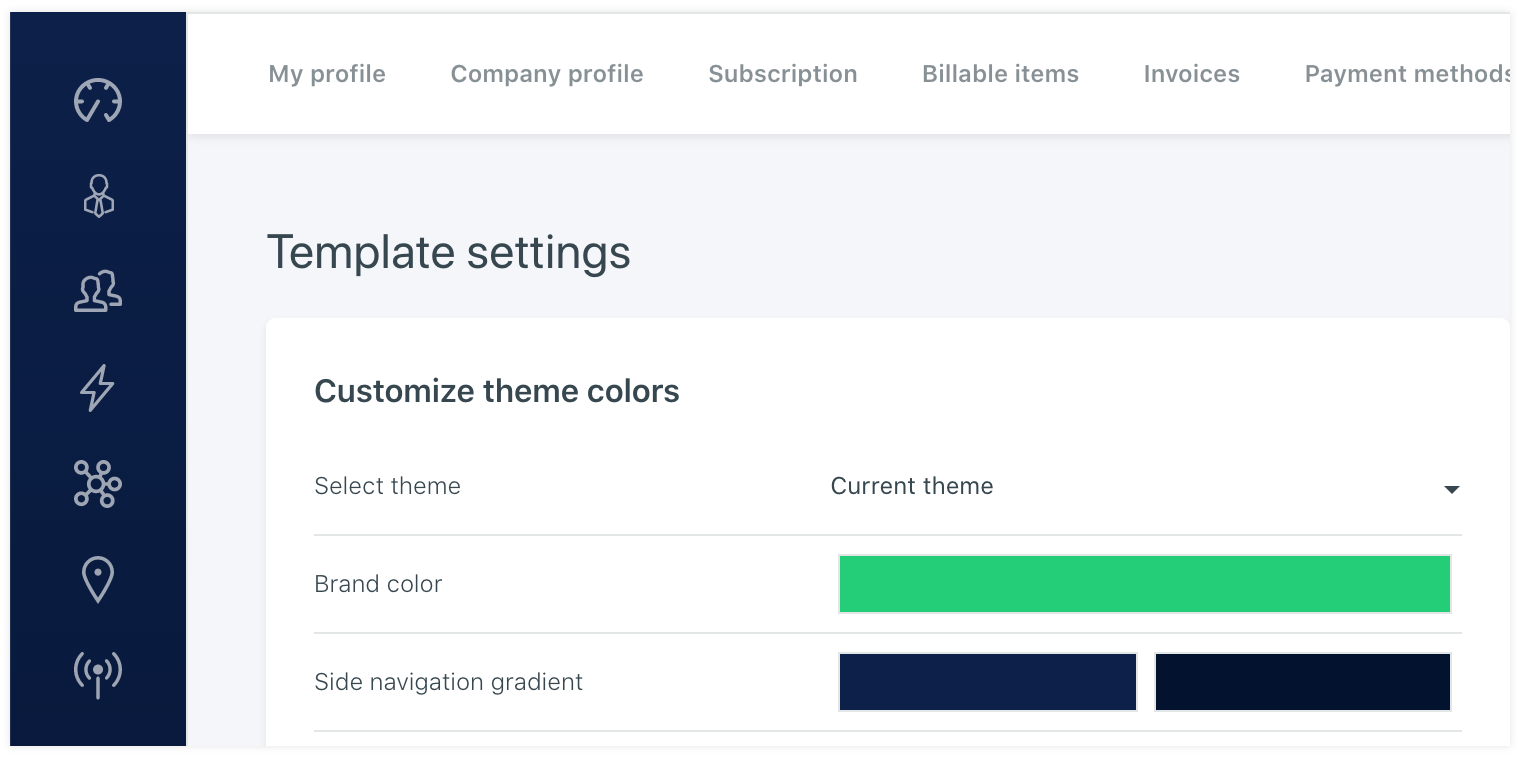1520x760 pixels.
Task: Click the green Brand color swatch
Action: pyautogui.click(x=1144, y=584)
